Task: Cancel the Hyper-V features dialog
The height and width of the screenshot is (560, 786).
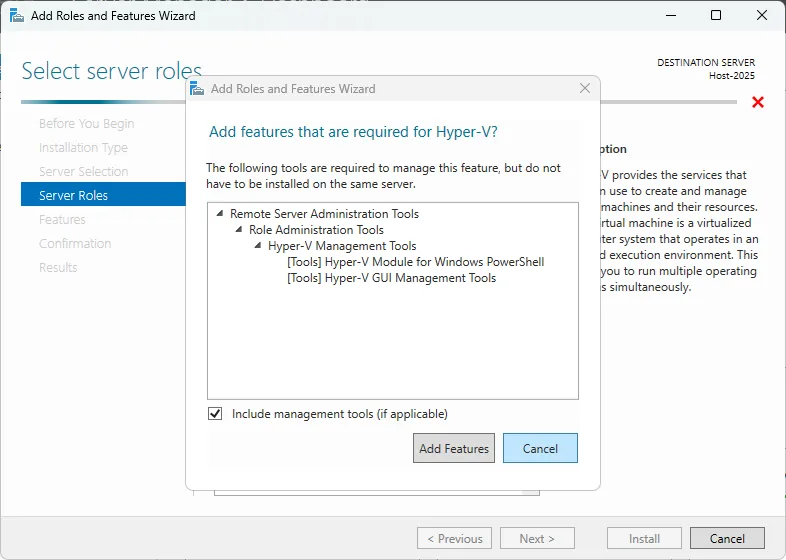Action: click(x=540, y=448)
